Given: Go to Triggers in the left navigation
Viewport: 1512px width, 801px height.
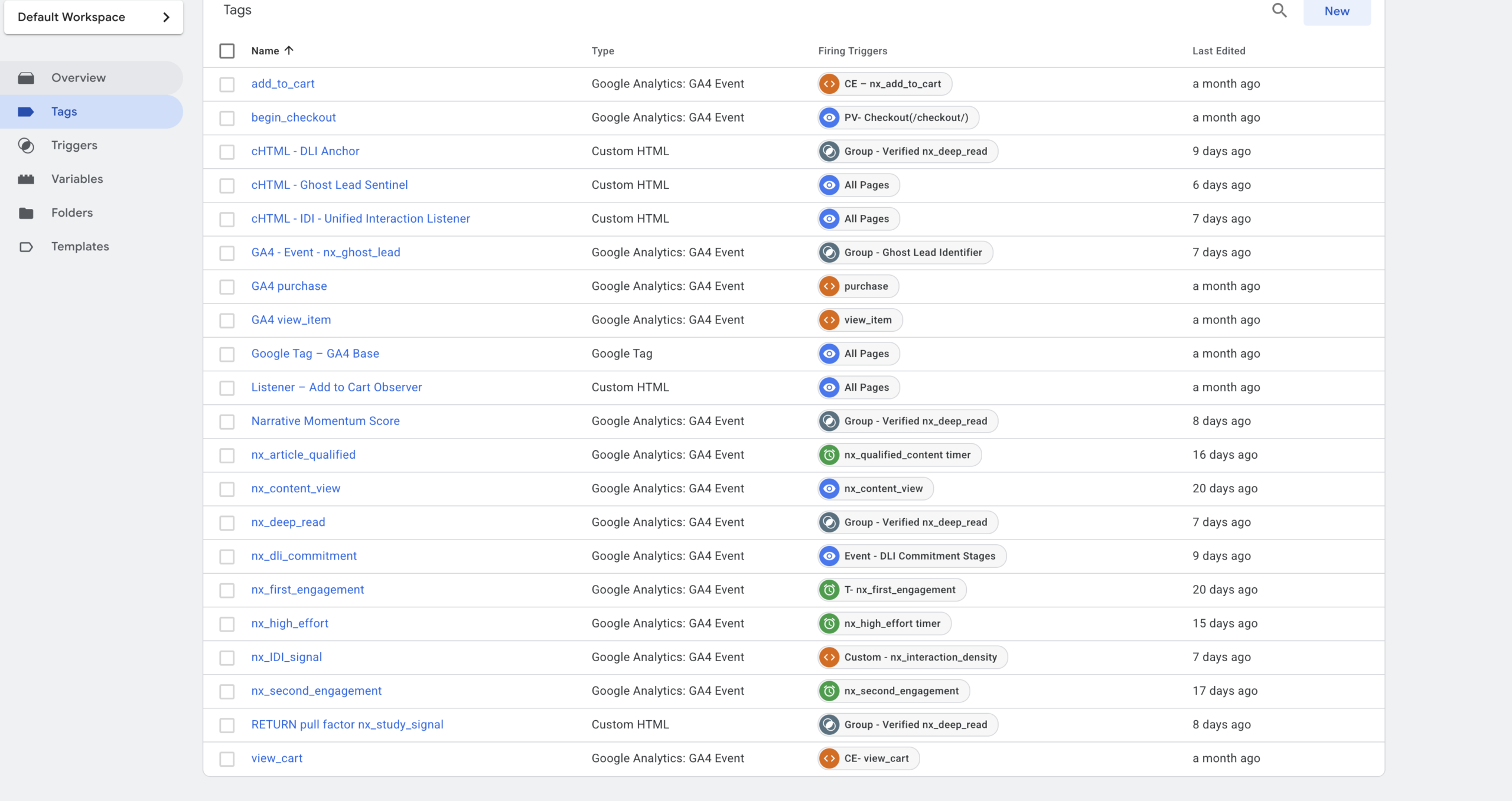Looking at the screenshot, I should [74, 145].
